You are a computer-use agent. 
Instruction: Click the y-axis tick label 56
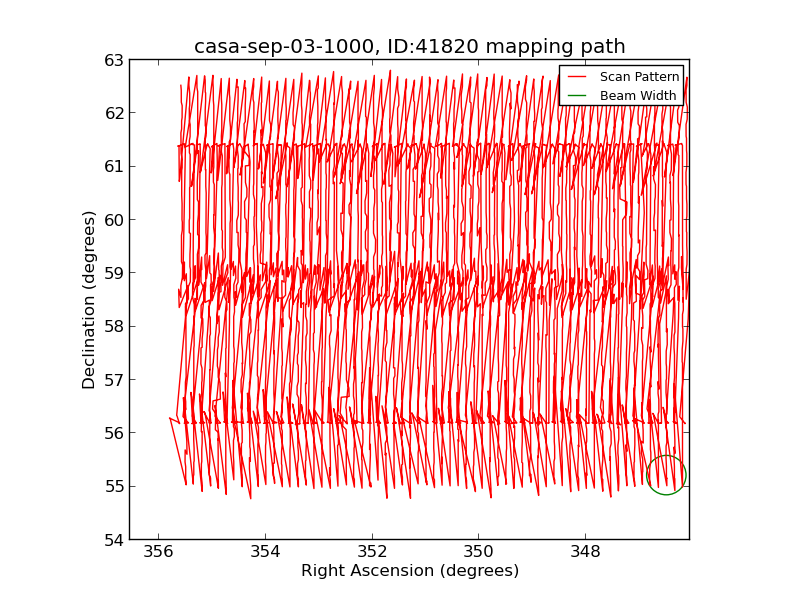114,433
